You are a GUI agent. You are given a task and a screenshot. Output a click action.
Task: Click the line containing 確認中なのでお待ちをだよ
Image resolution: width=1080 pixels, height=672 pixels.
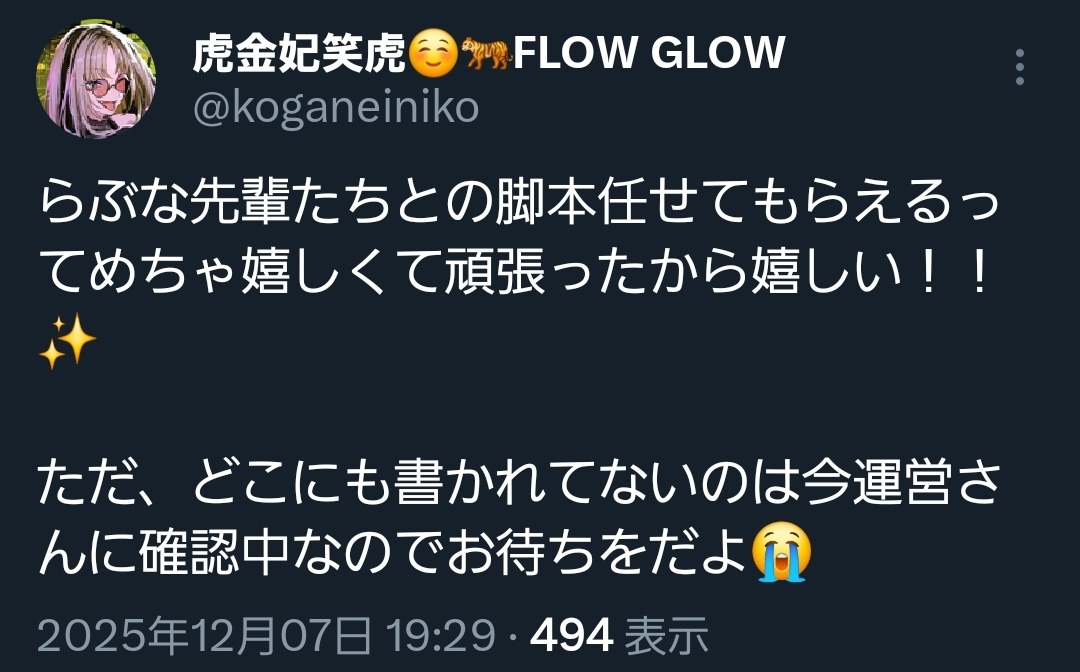[425, 552]
